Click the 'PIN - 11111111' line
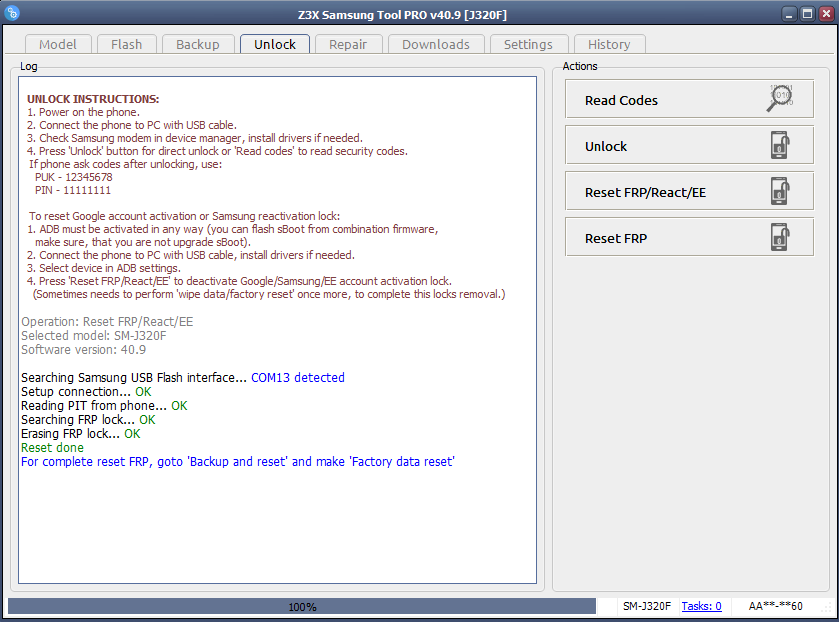 [73, 190]
